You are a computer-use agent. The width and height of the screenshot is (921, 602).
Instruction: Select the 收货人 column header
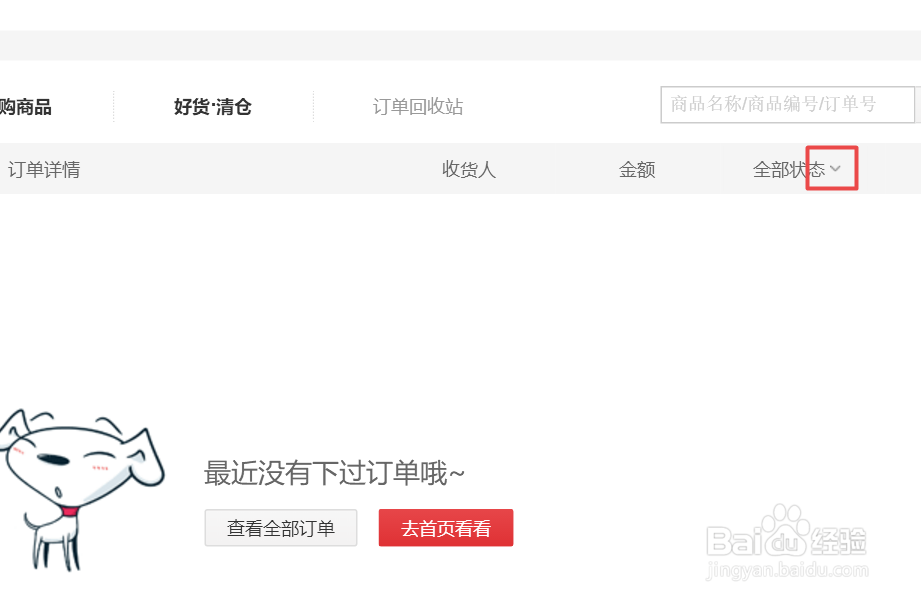[x=469, y=170]
